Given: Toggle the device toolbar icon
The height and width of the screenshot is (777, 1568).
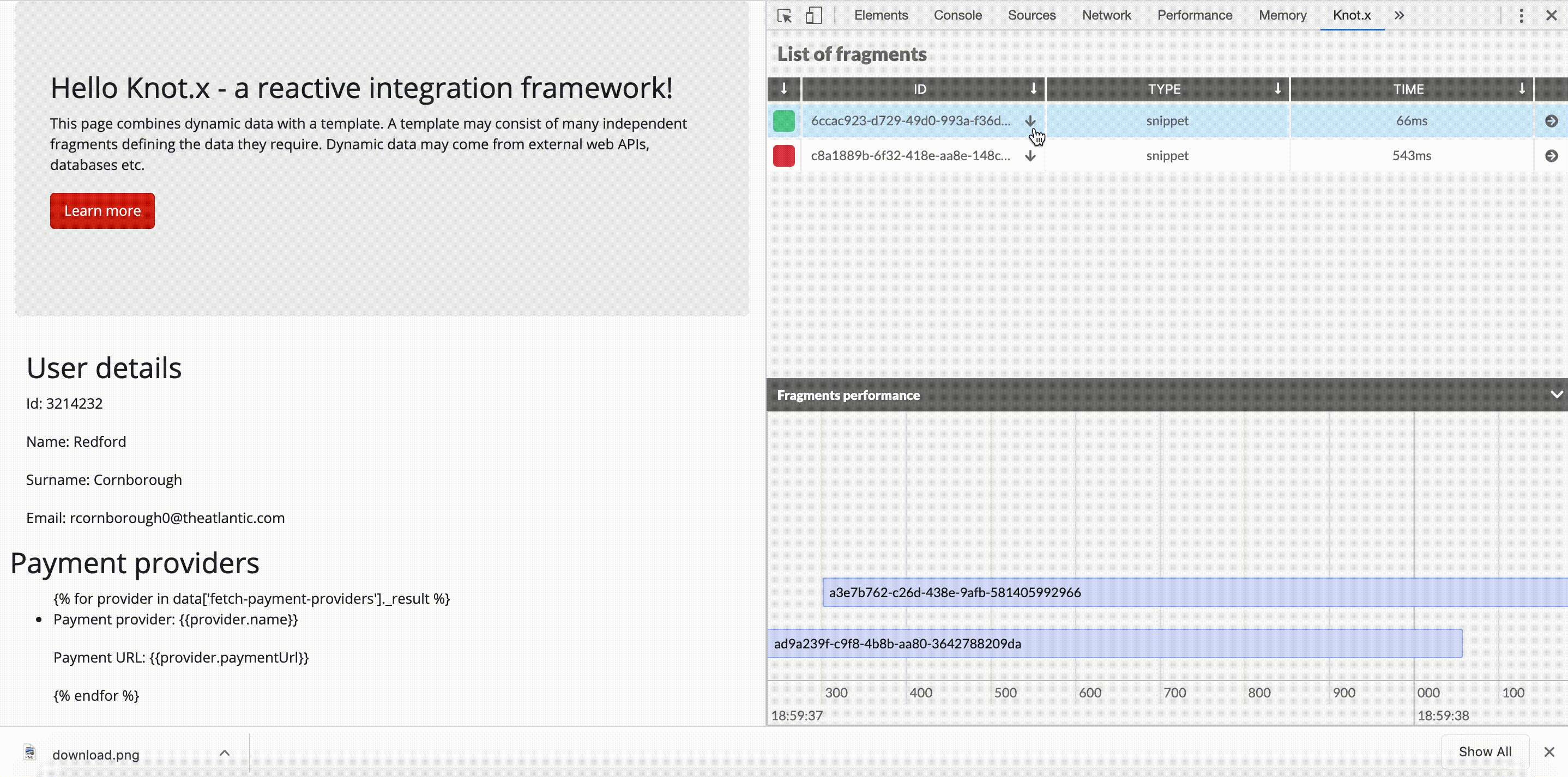Looking at the screenshot, I should tap(814, 15).
